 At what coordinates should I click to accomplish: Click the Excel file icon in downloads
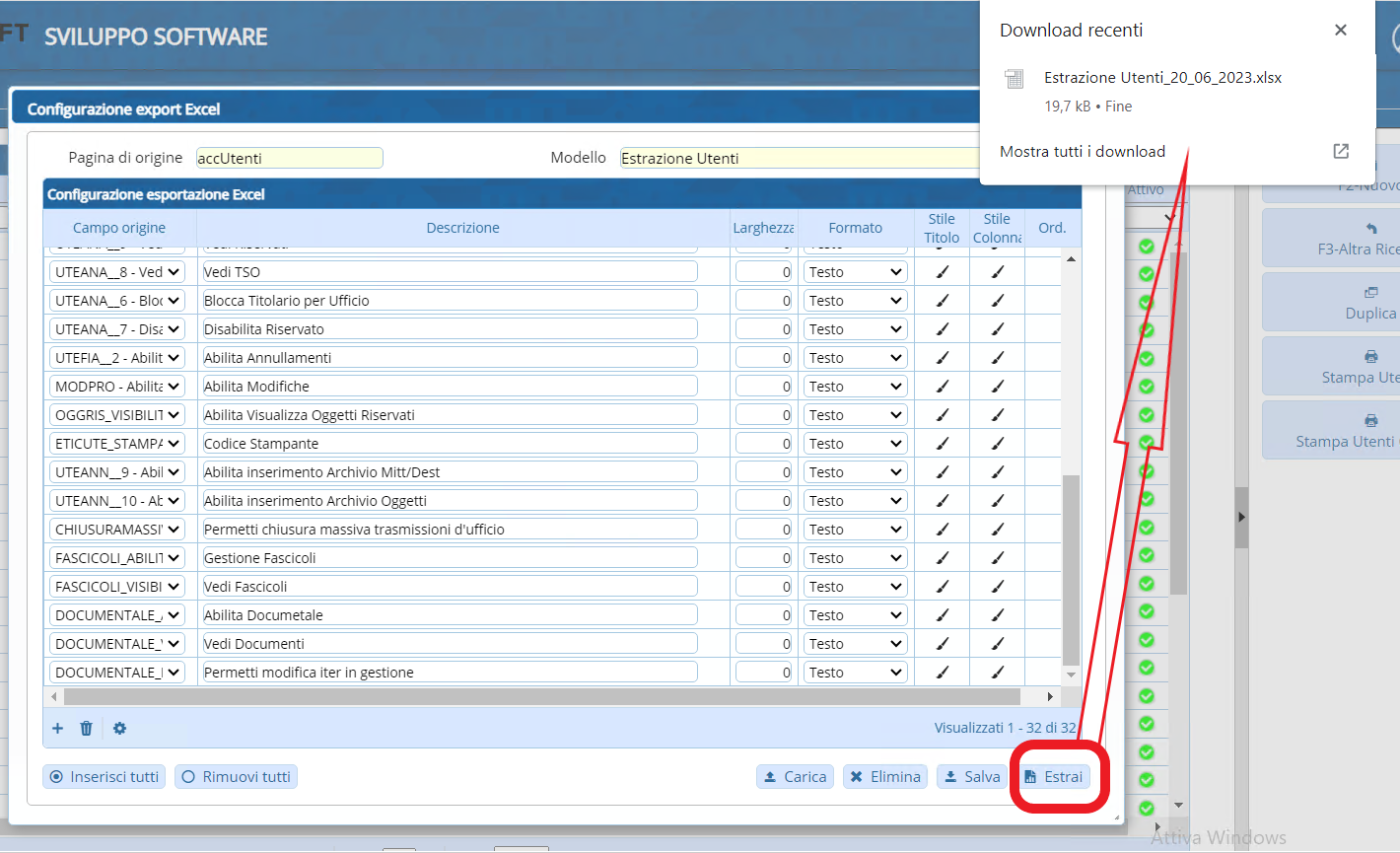pos(1014,79)
